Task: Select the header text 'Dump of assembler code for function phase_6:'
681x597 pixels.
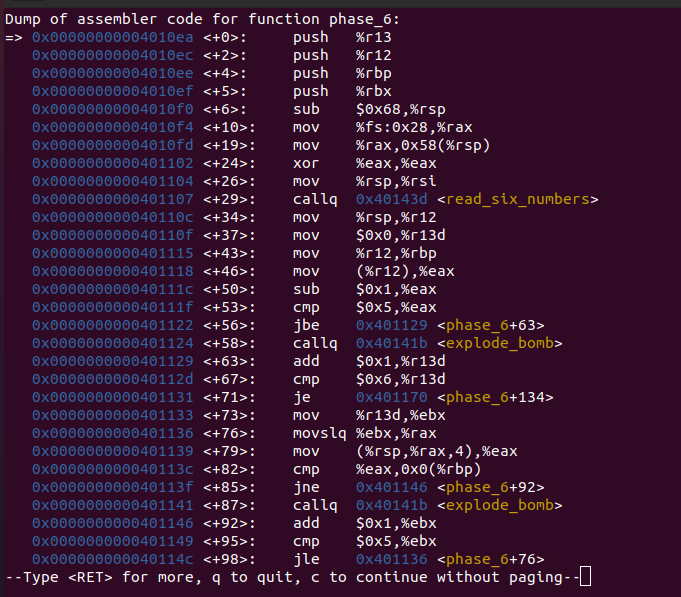Action: click(202, 20)
